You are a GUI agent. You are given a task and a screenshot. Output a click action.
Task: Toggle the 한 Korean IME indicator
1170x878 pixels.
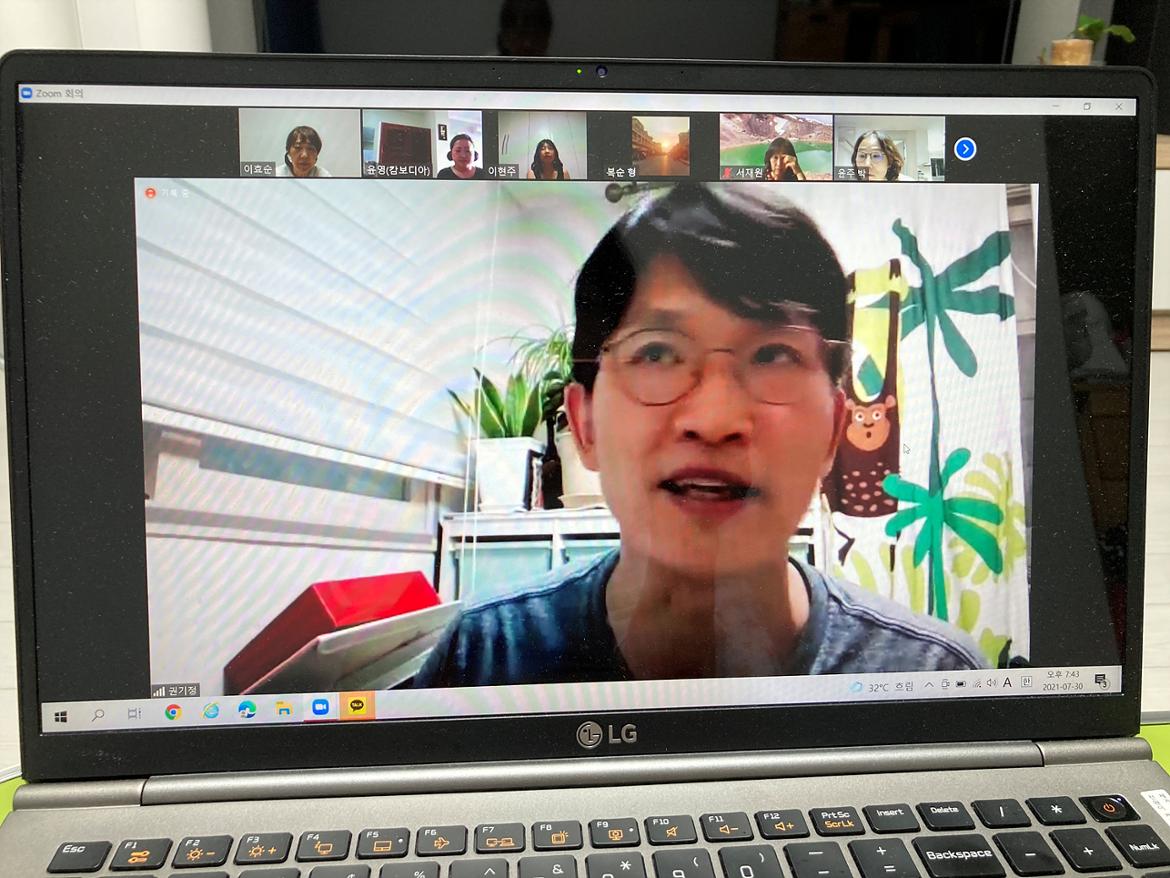click(1025, 682)
